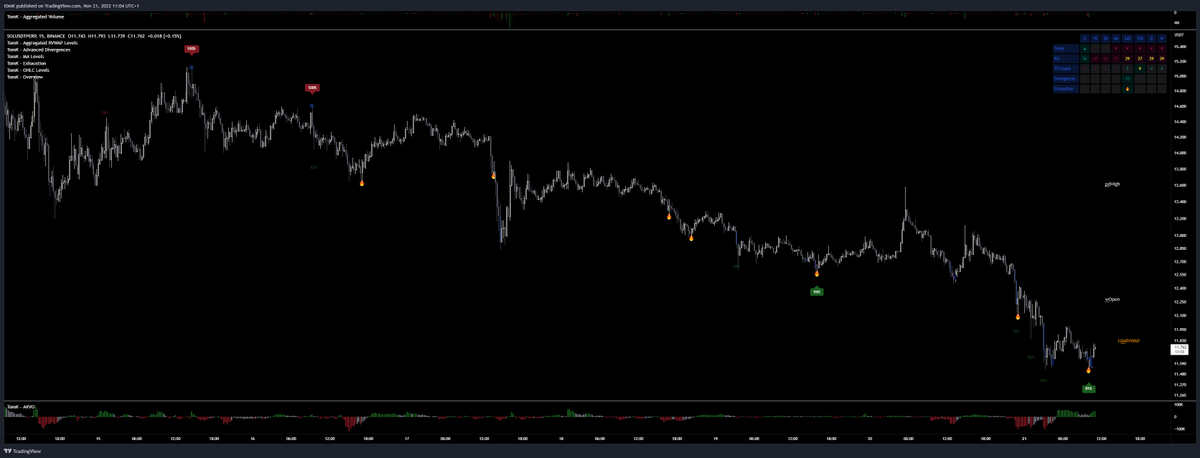Click the TD Count value under the 720 column
1200x458 pixels.
click(1140, 69)
